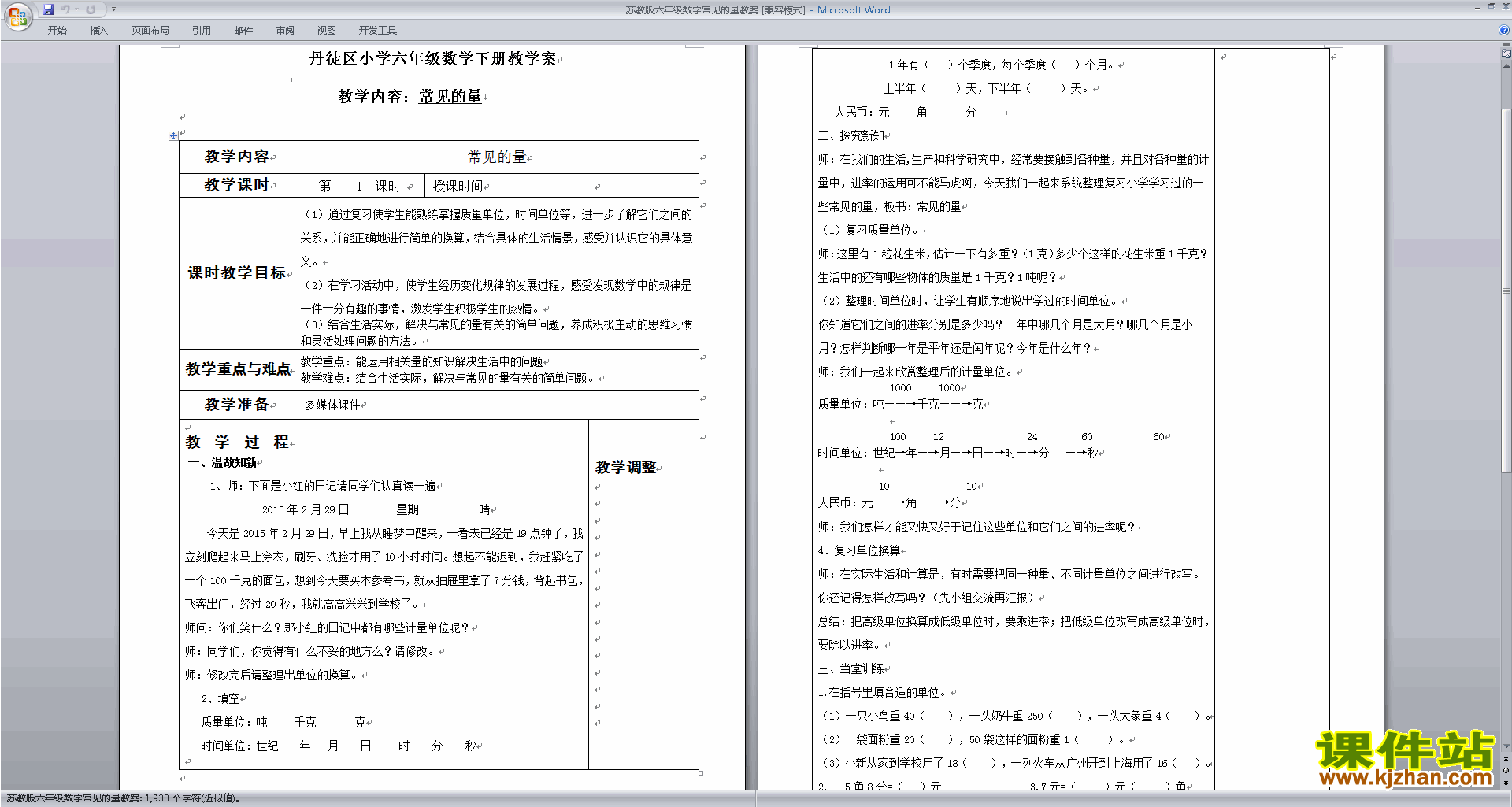Click the 教学准备 table cell
Viewport: 1512px width, 807px height.
click(x=237, y=405)
